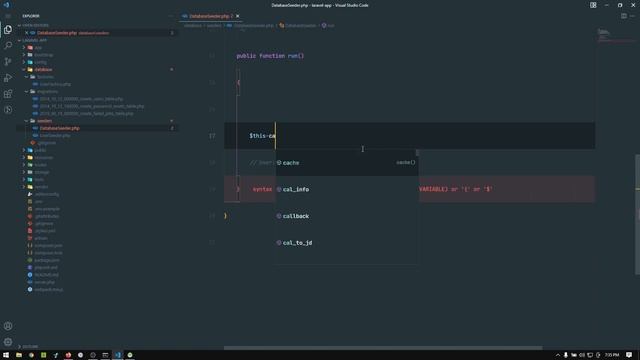Open the artisan file
This screenshot has width=640, height=360.
[41, 238]
